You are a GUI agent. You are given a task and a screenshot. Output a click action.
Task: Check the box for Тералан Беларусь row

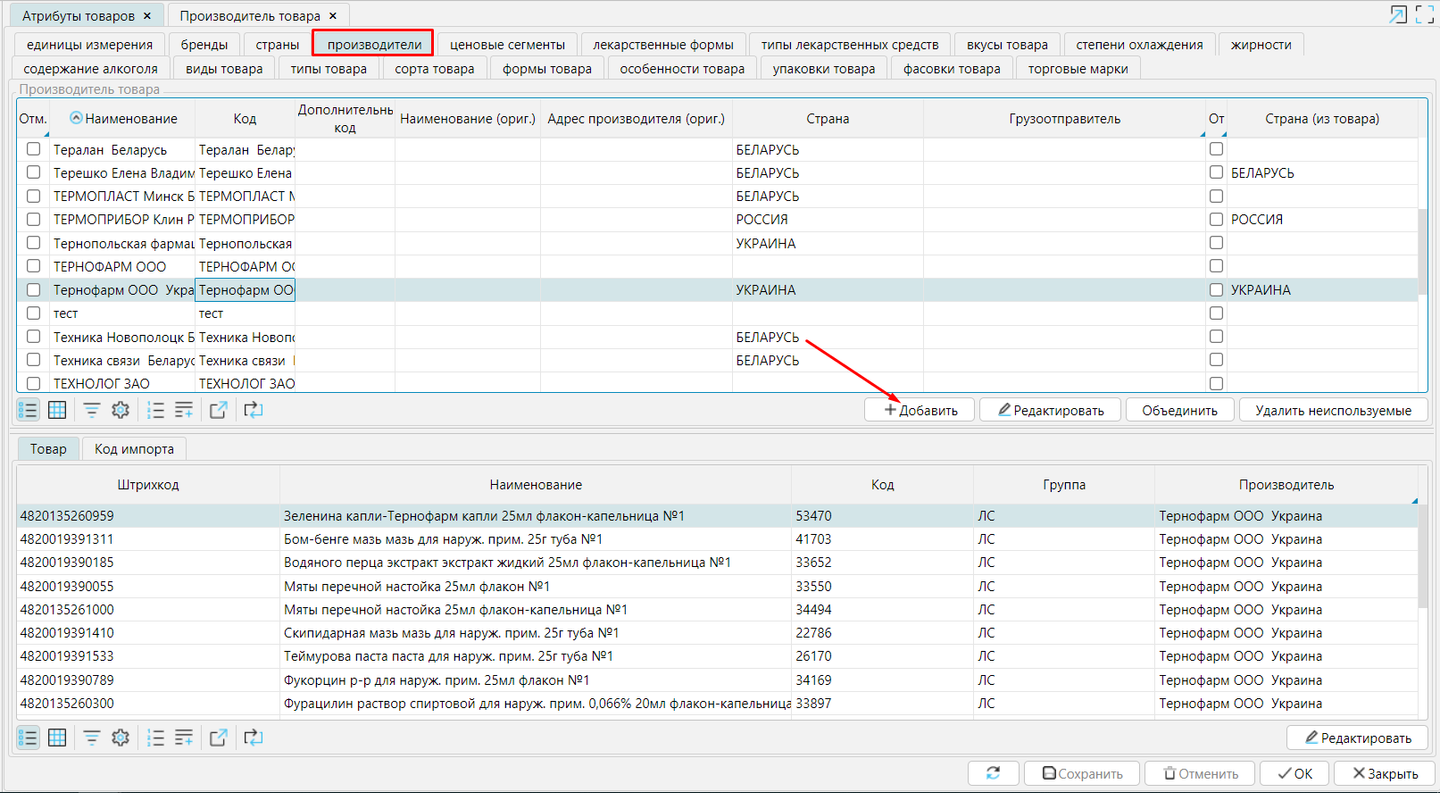tap(34, 149)
